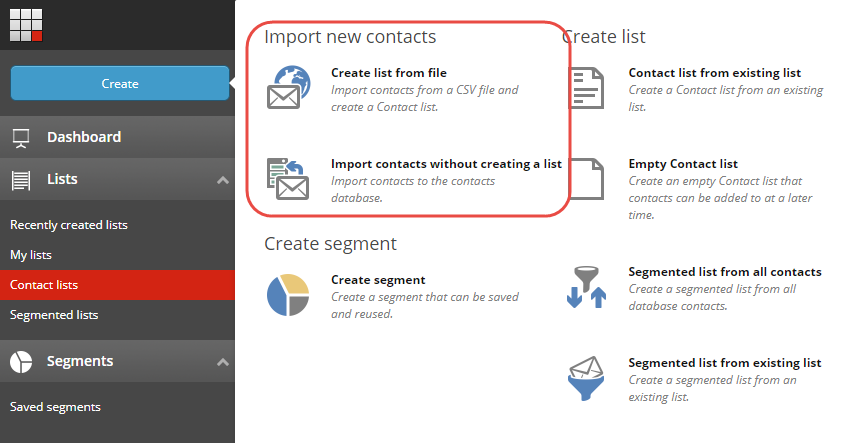Click the funnel arrows Segmented list from all contacts icon
This screenshot has width=847, height=443.
pyautogui.click(x=587, y=287)
